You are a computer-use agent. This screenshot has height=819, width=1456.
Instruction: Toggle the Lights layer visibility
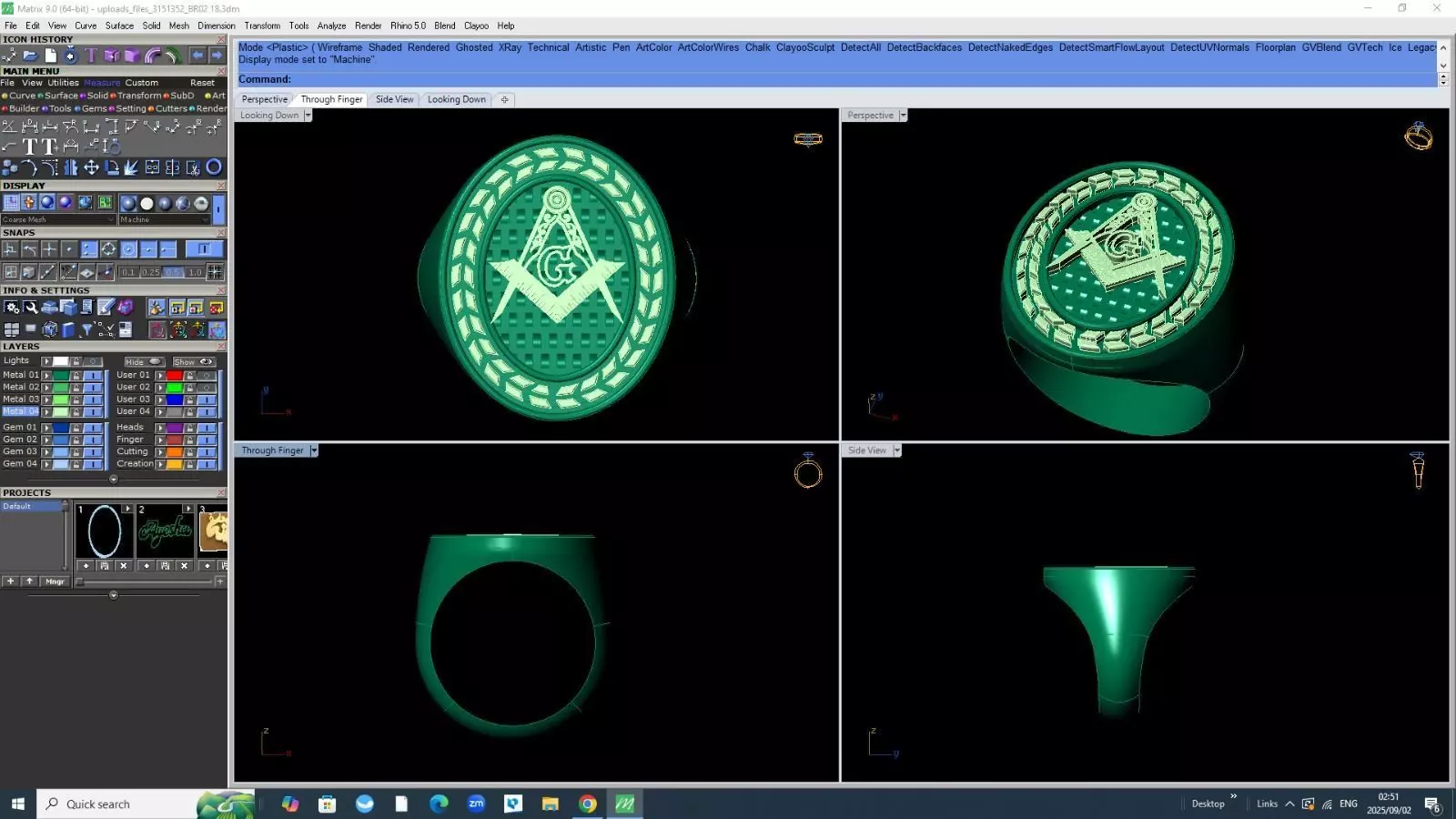coord(93,361)
